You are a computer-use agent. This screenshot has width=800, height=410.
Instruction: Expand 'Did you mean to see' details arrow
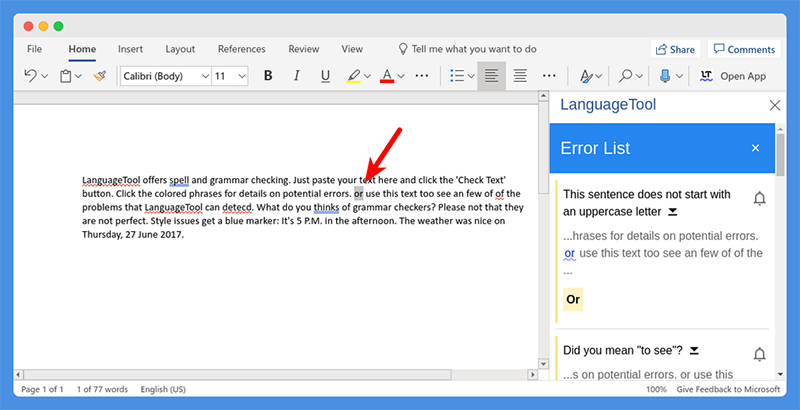tap(694, 350)
